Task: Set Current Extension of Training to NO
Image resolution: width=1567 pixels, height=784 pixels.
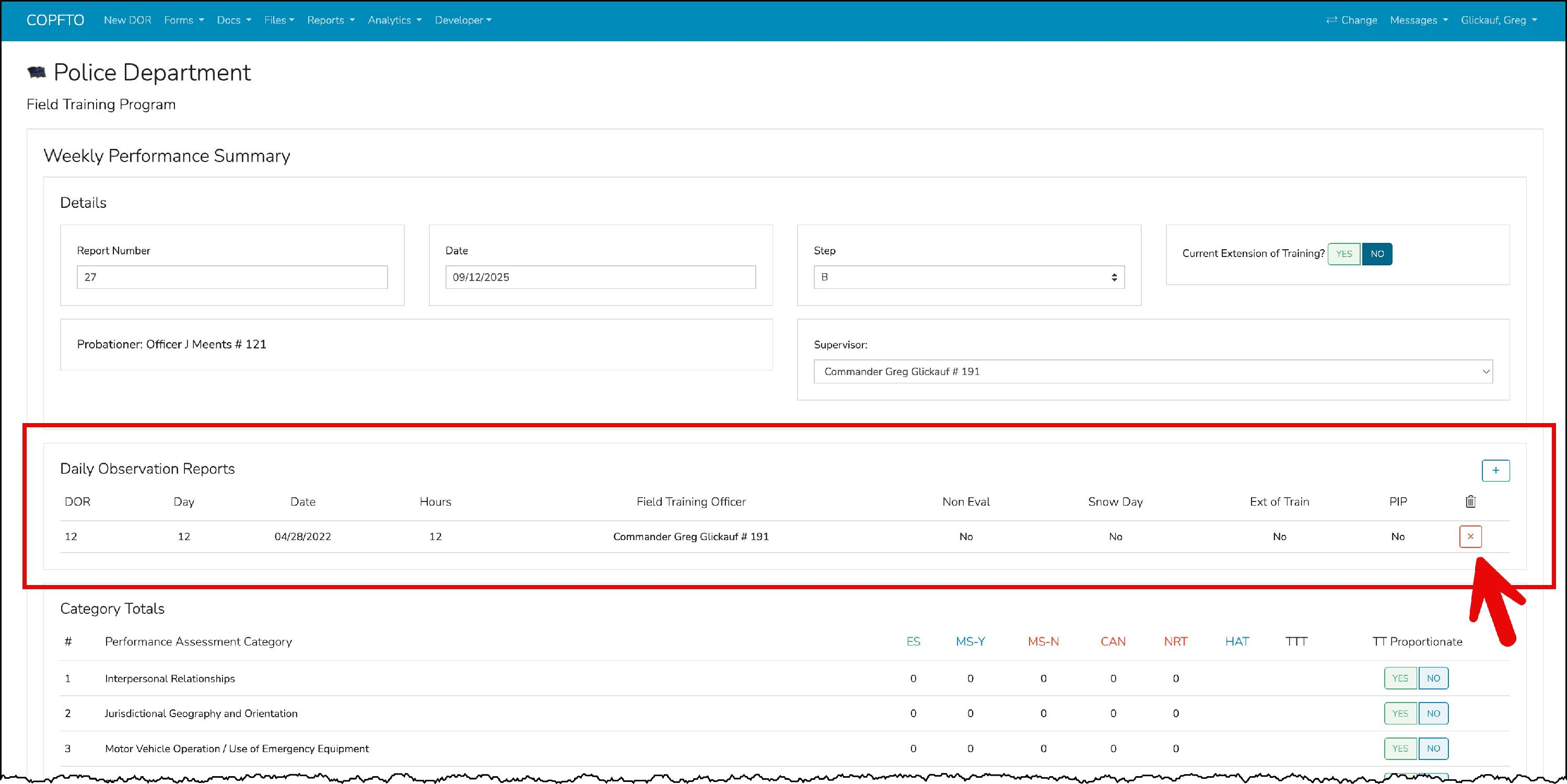Action: [1376, 254]
